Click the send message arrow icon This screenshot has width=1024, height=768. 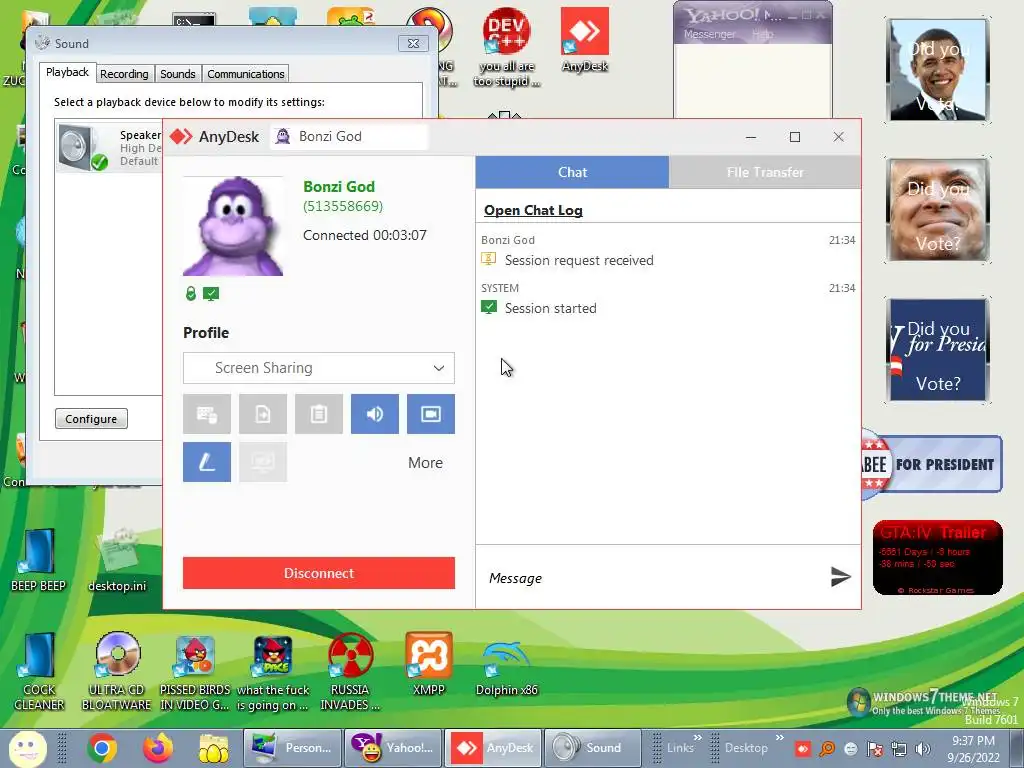click(x=840, y=577)
